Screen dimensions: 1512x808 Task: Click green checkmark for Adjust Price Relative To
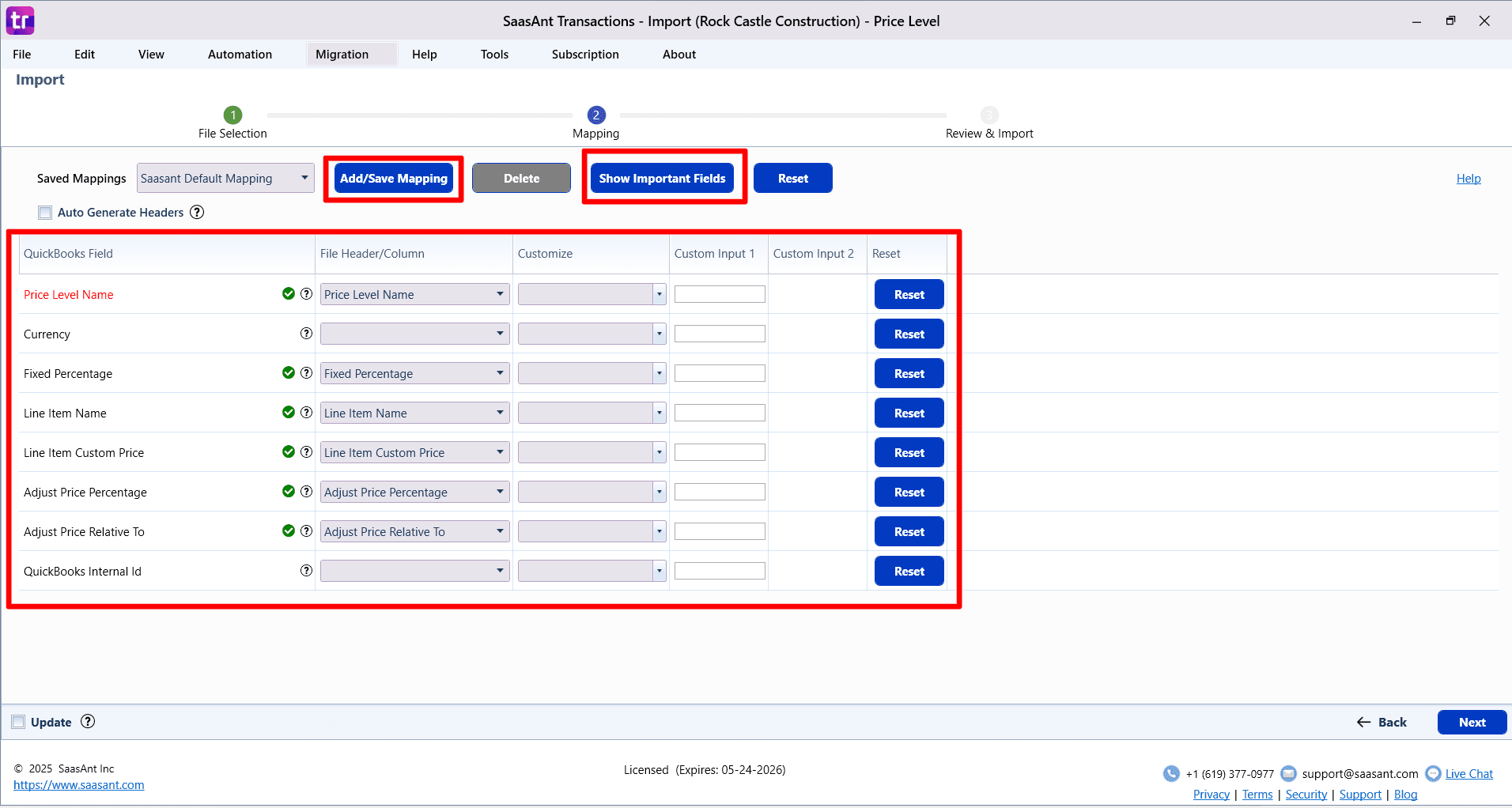[289, 531]
